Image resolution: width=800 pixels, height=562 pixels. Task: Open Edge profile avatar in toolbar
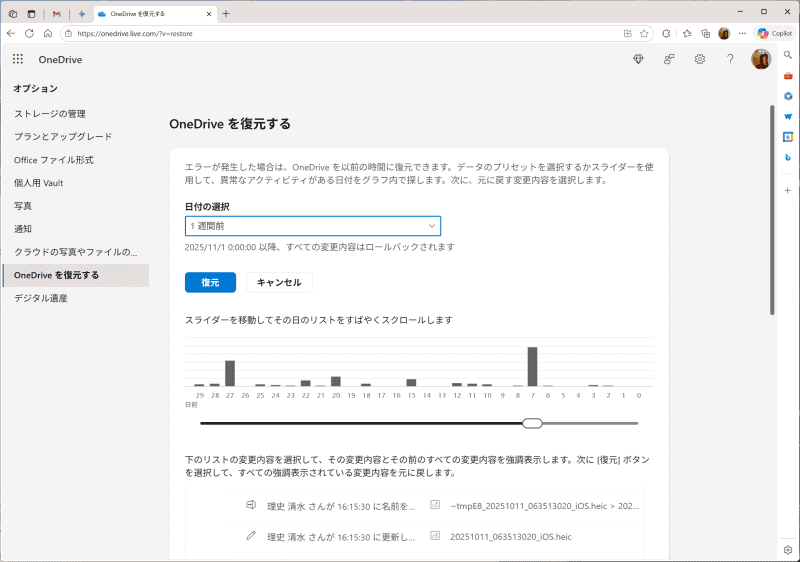point(723,34)
